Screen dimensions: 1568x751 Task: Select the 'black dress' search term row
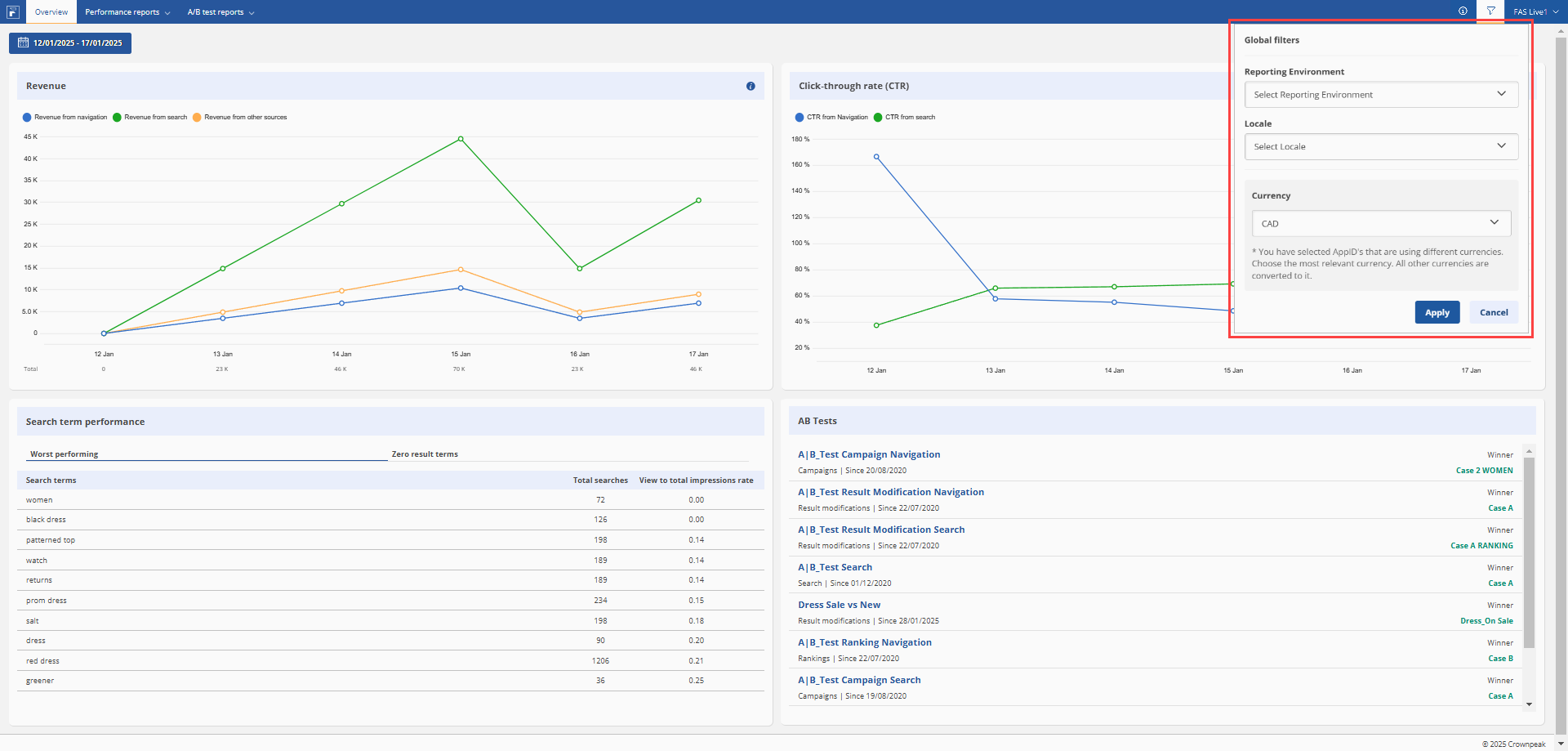coord(390,520)
